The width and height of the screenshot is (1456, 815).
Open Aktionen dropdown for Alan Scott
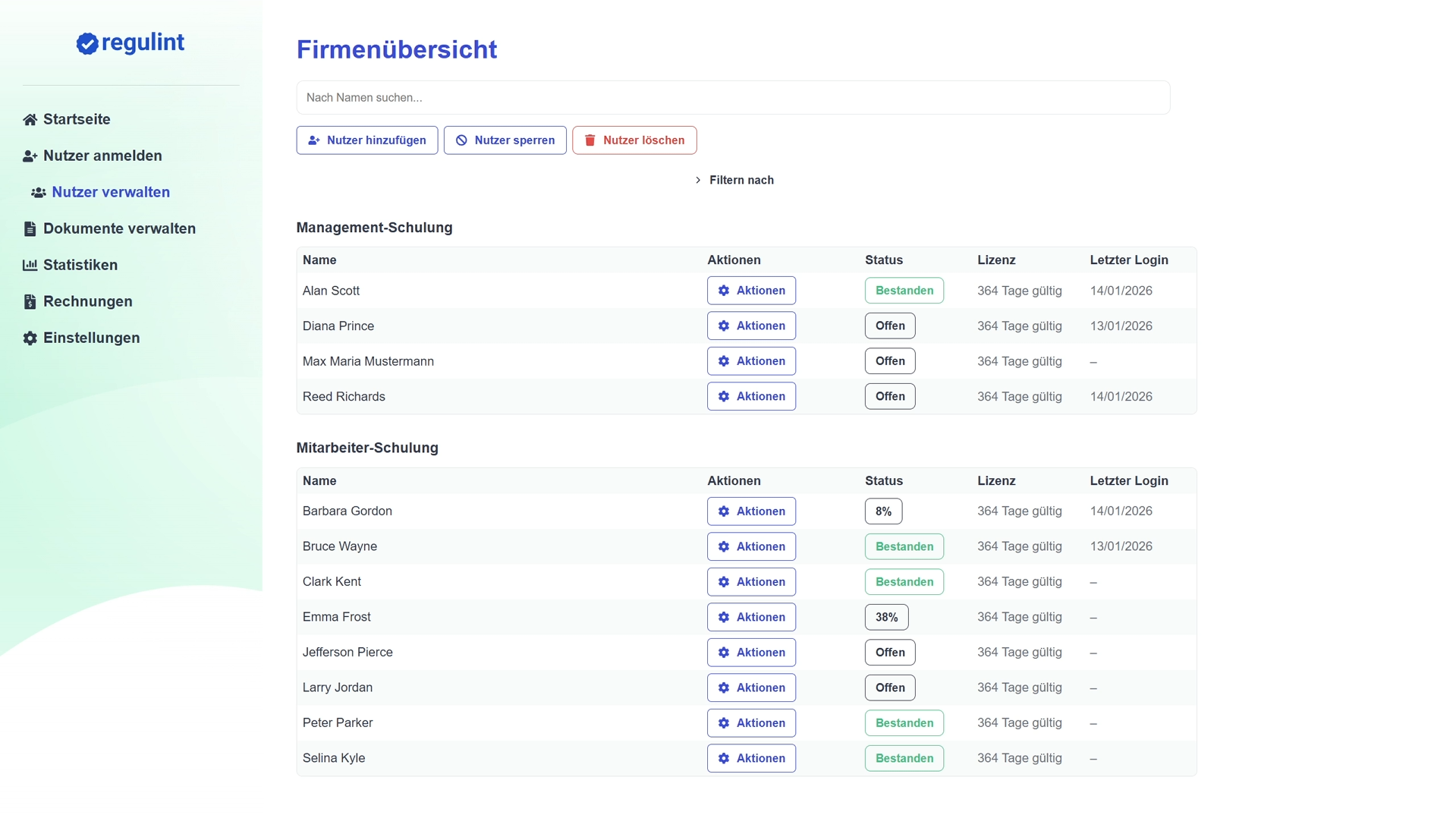click(751, 291)
